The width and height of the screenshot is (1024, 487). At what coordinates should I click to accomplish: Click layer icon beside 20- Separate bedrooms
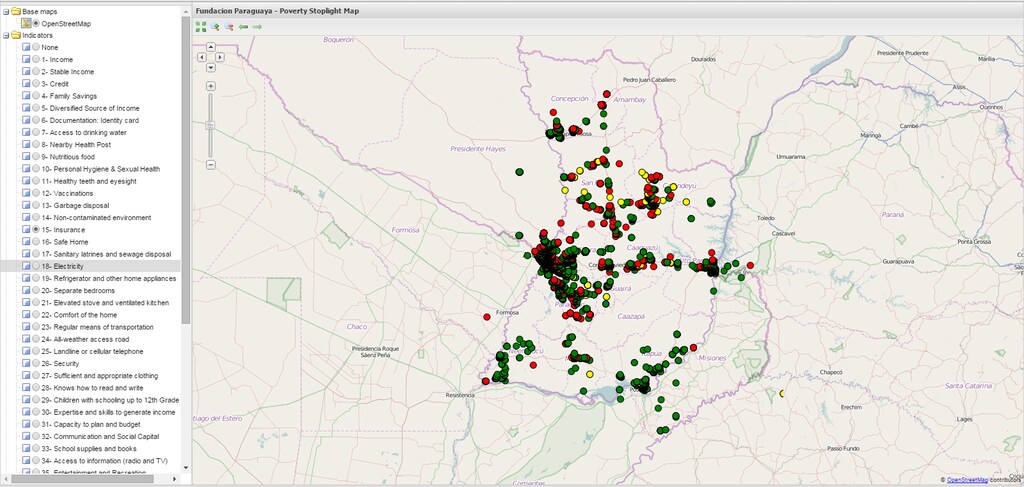click(26, 291)
